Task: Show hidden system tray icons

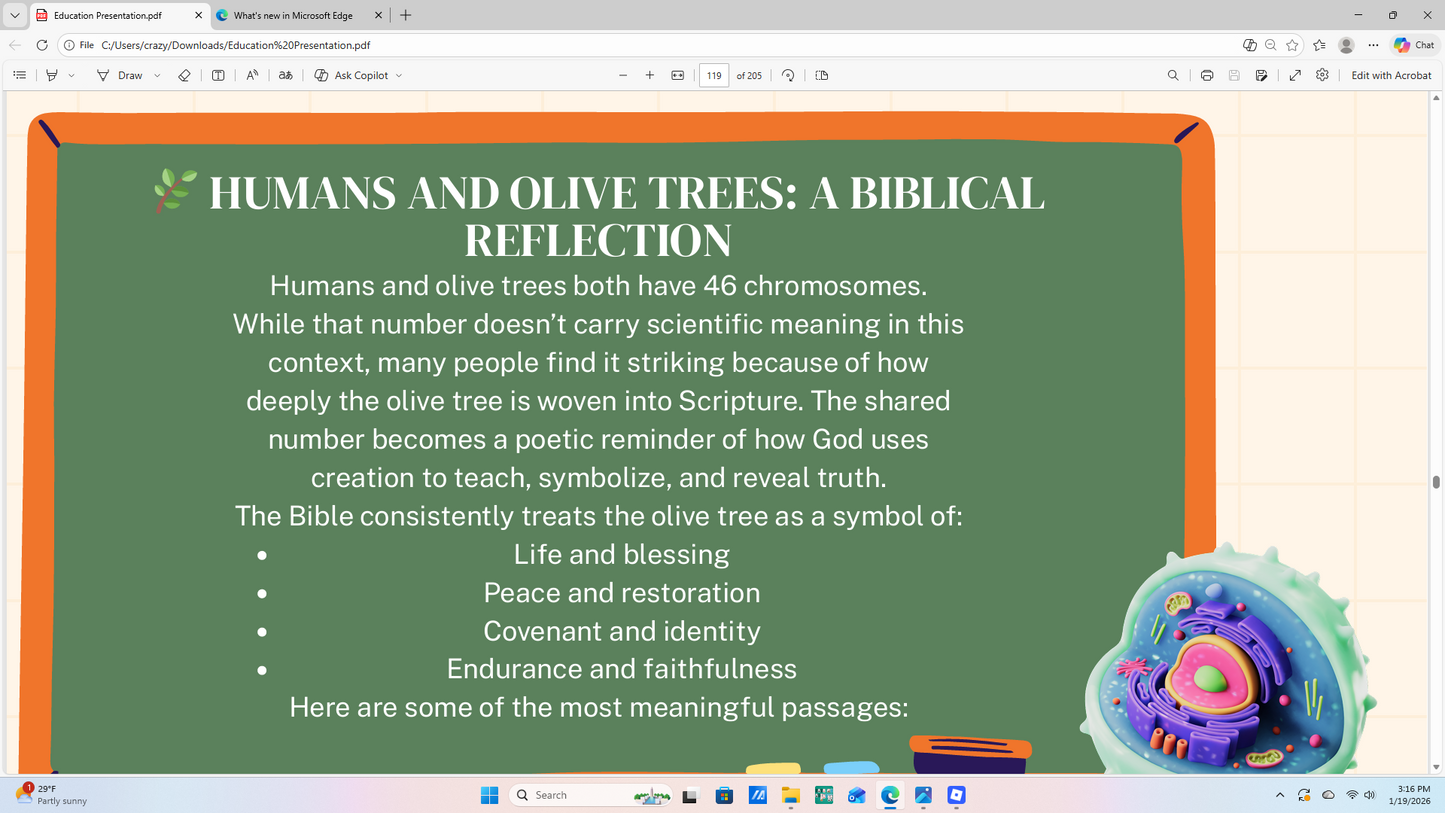Action: click(1280, 795)
